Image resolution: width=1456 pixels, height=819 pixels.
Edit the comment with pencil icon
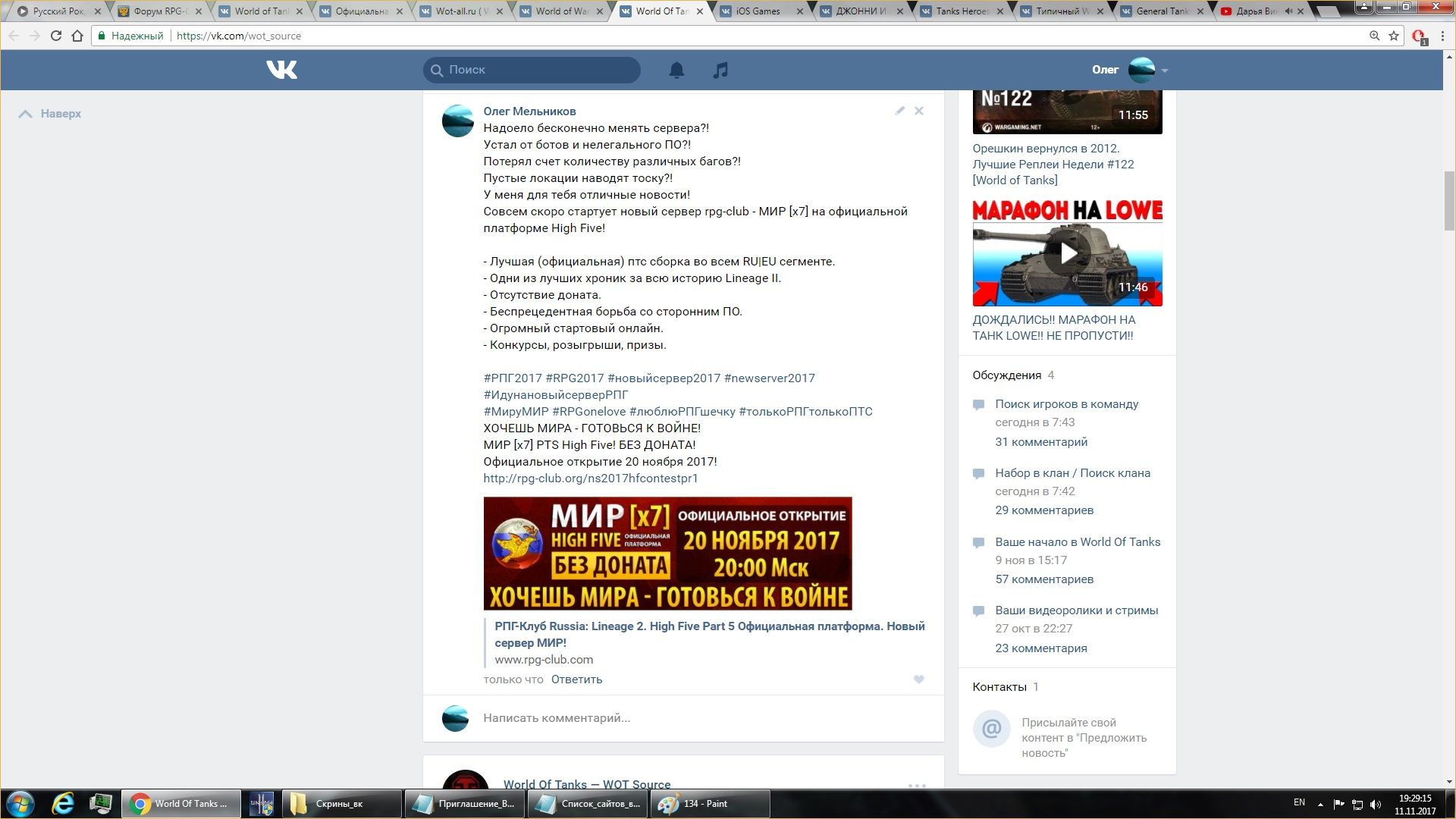click(x=899, y=111)
